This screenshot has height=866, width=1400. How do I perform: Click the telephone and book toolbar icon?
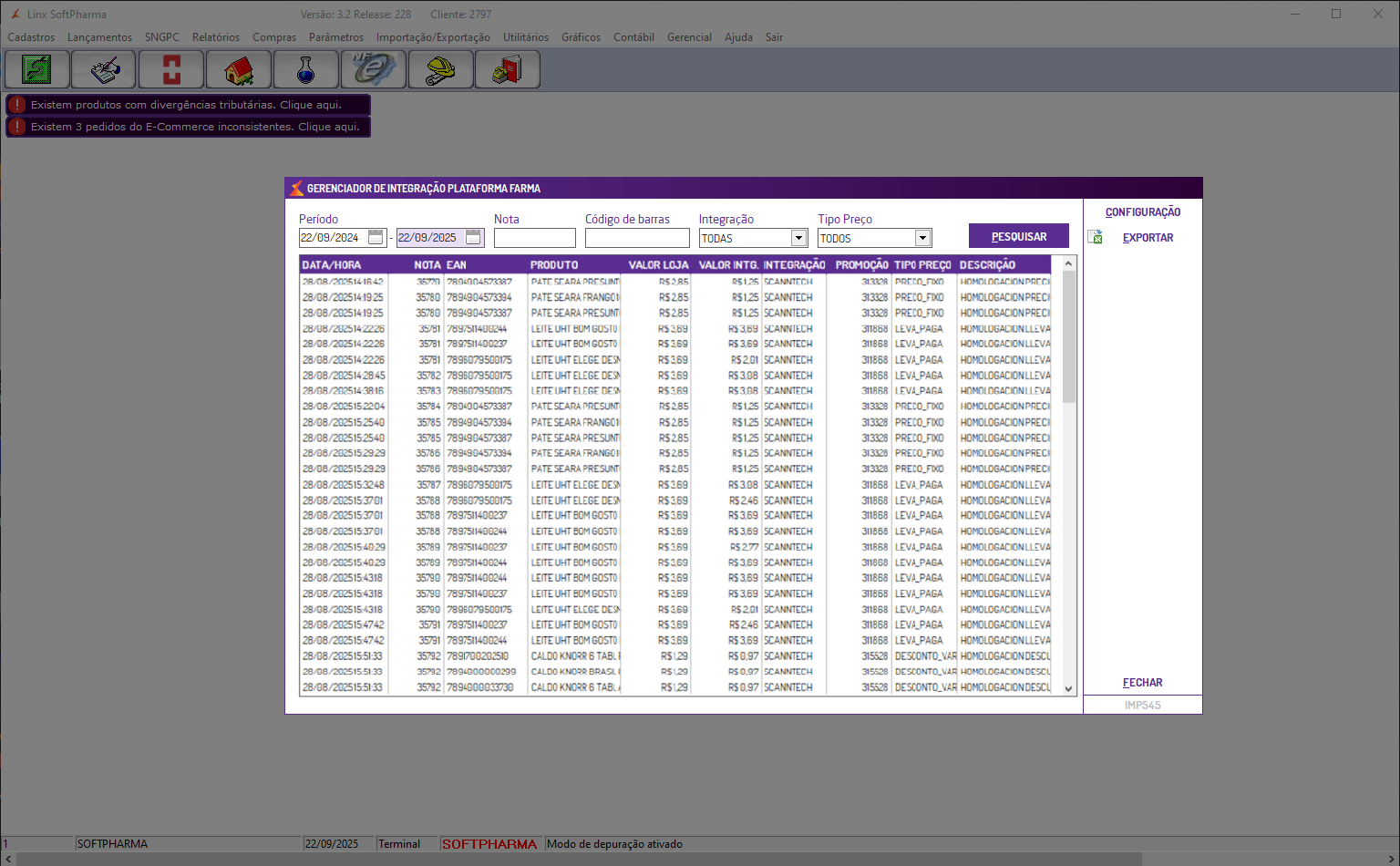coord(508,69)
